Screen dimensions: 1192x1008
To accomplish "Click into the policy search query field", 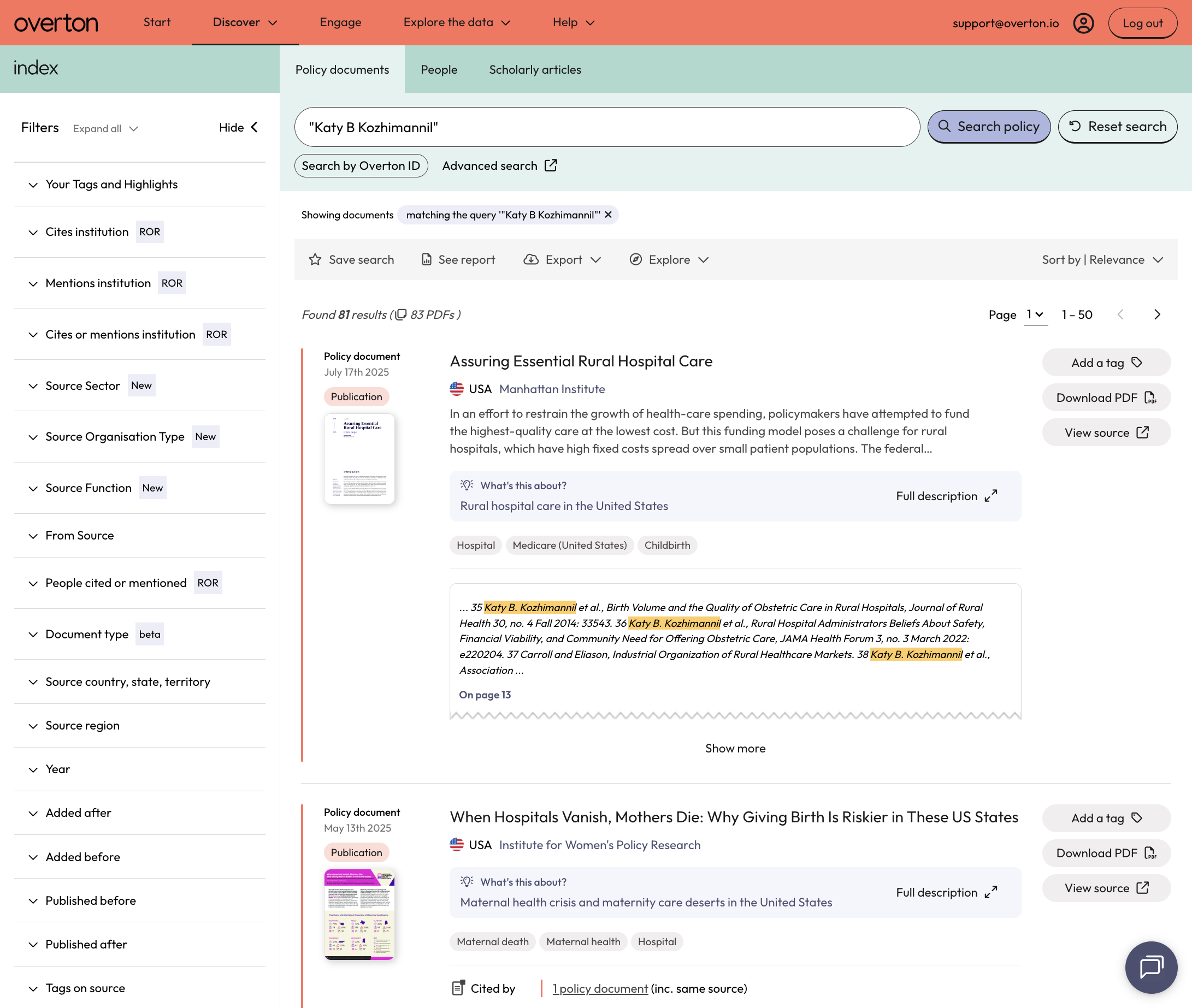I will pos(606,127).
